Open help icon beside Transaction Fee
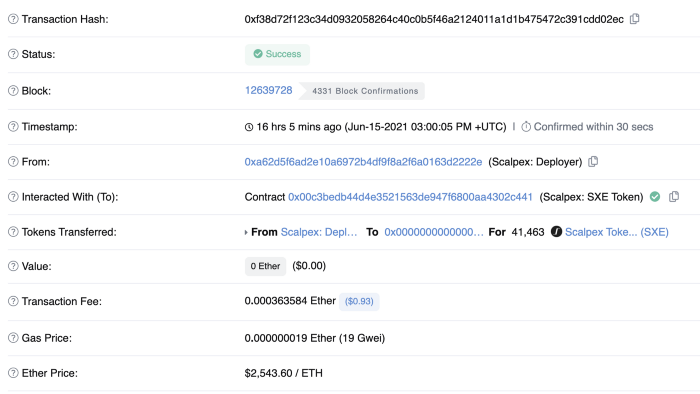700x394 pixels. point(13,301)
